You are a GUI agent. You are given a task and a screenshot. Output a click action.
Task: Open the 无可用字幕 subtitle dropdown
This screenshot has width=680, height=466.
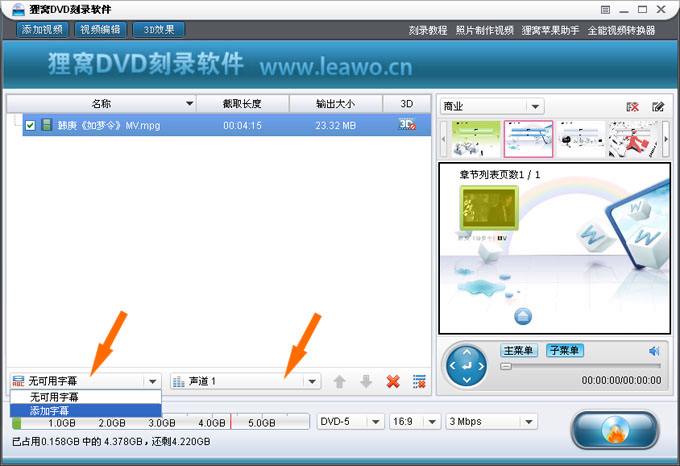pos(85,381)
